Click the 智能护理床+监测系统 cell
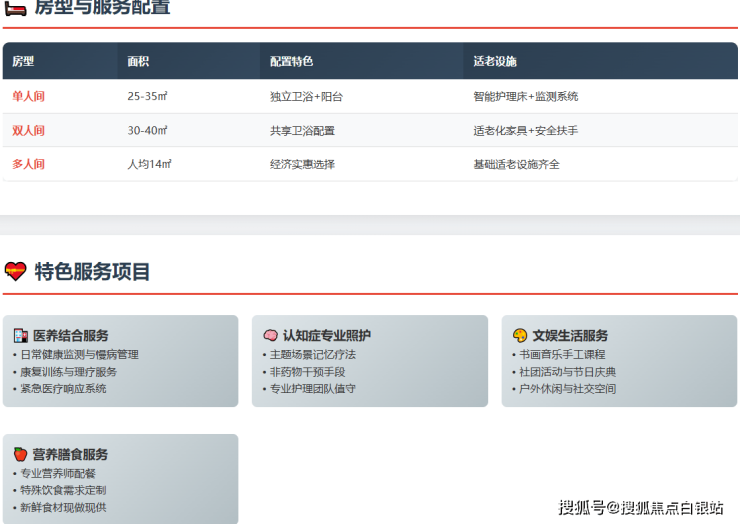The height and width of the screenshot is (524, 740). pyautogui.click(x=525, y=97)
